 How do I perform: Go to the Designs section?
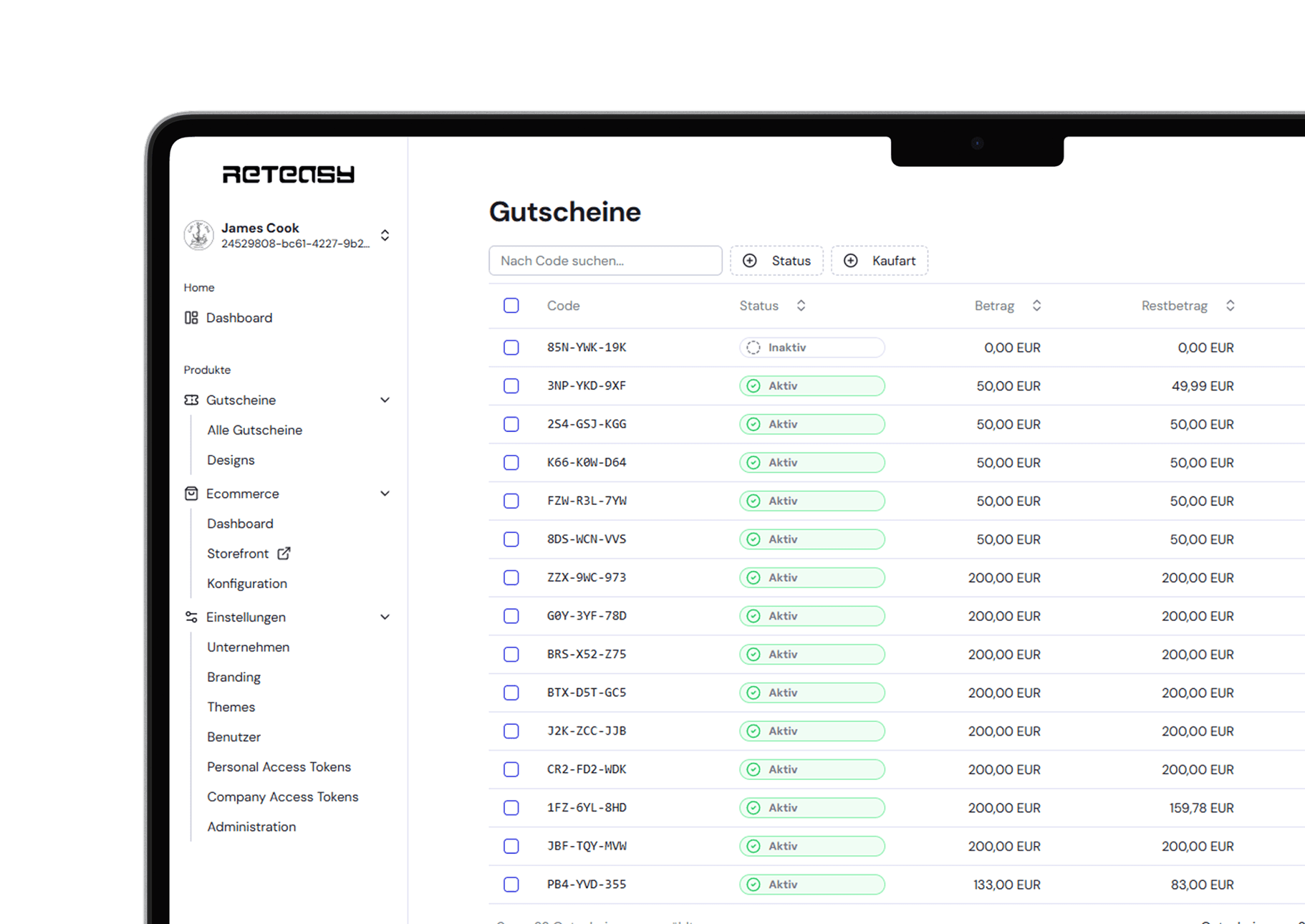[230, 460]
